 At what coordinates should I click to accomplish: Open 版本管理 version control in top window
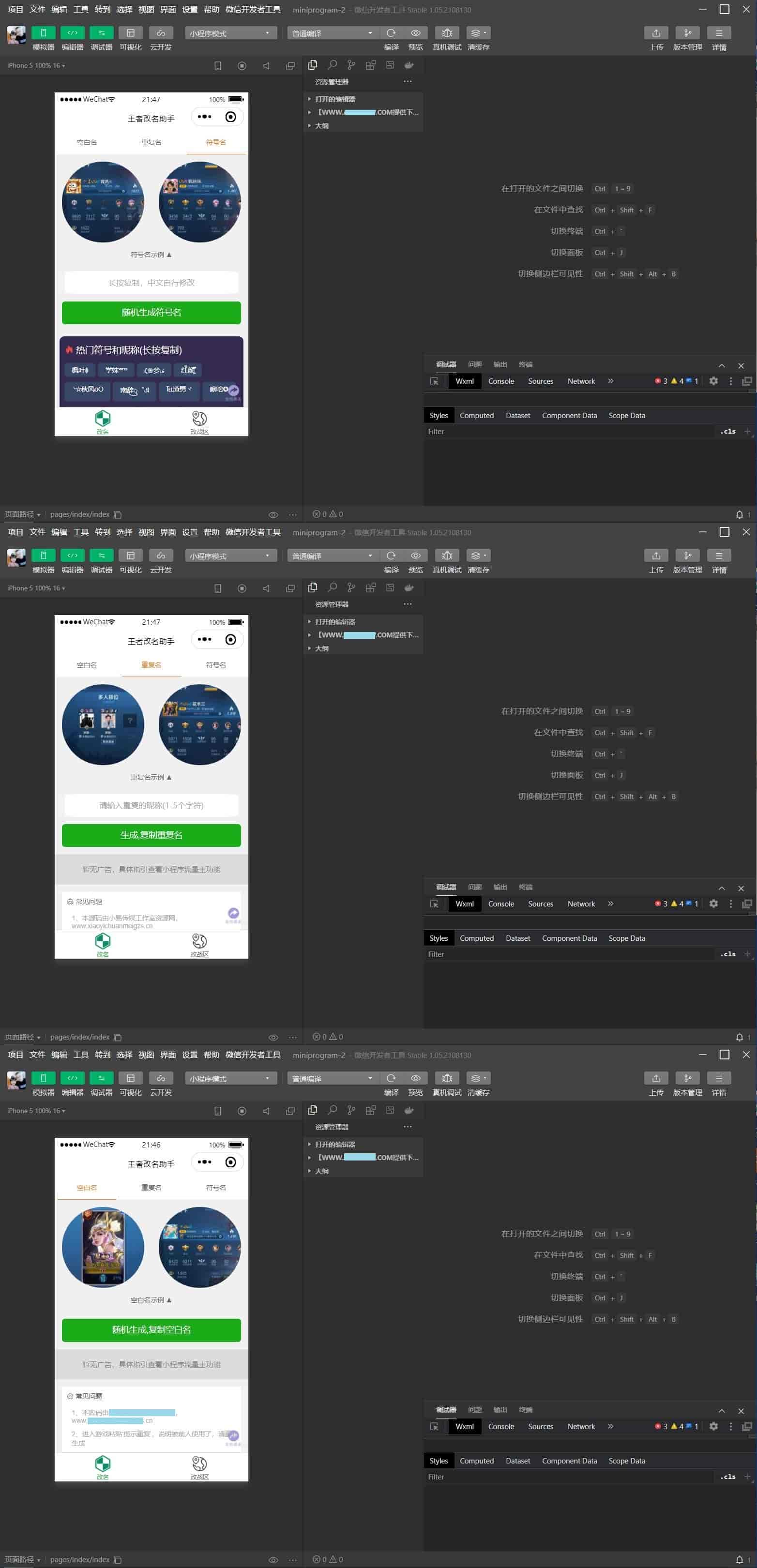point(688,33)
